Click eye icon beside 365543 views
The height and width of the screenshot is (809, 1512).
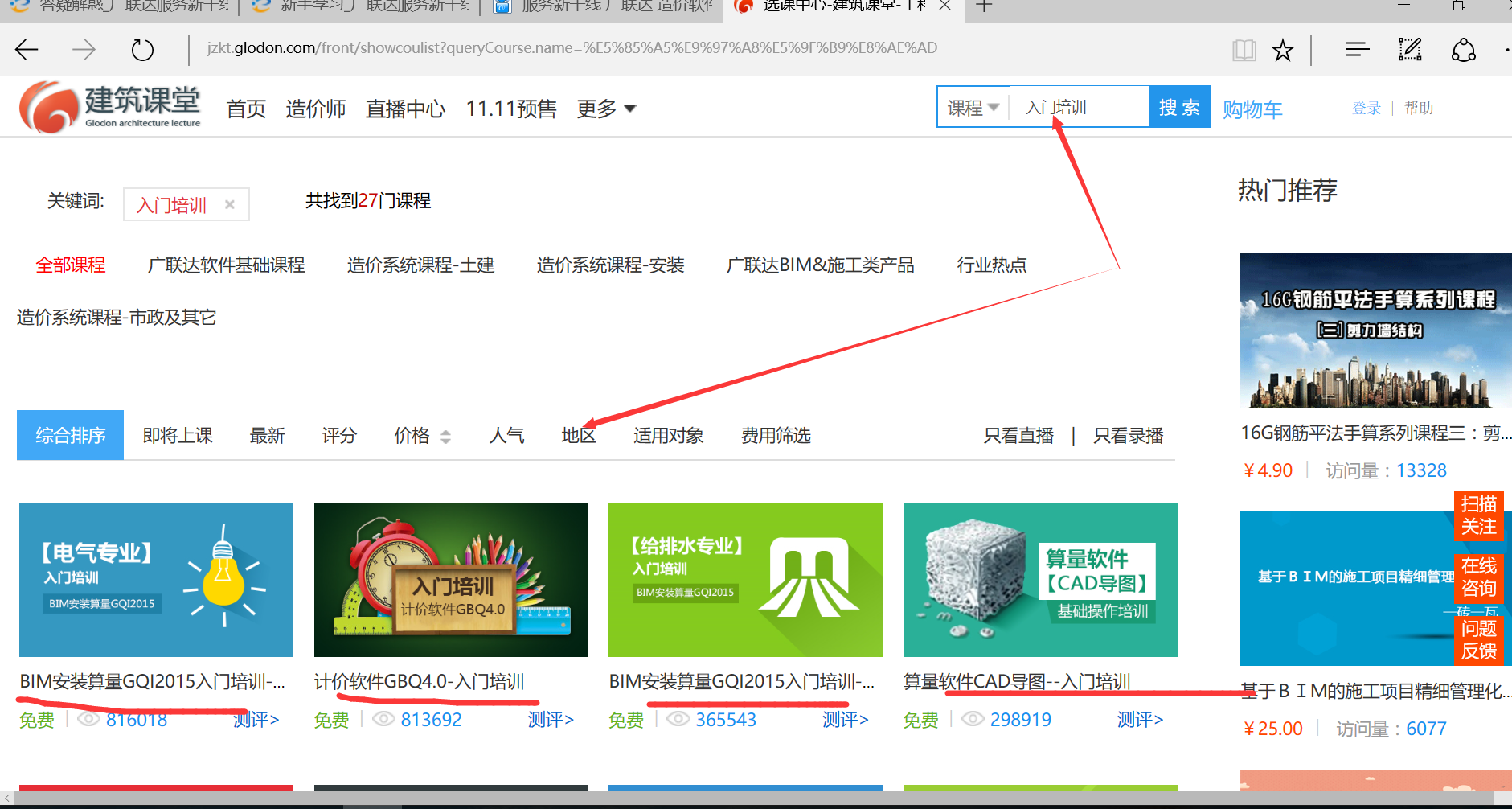(678, 719)
